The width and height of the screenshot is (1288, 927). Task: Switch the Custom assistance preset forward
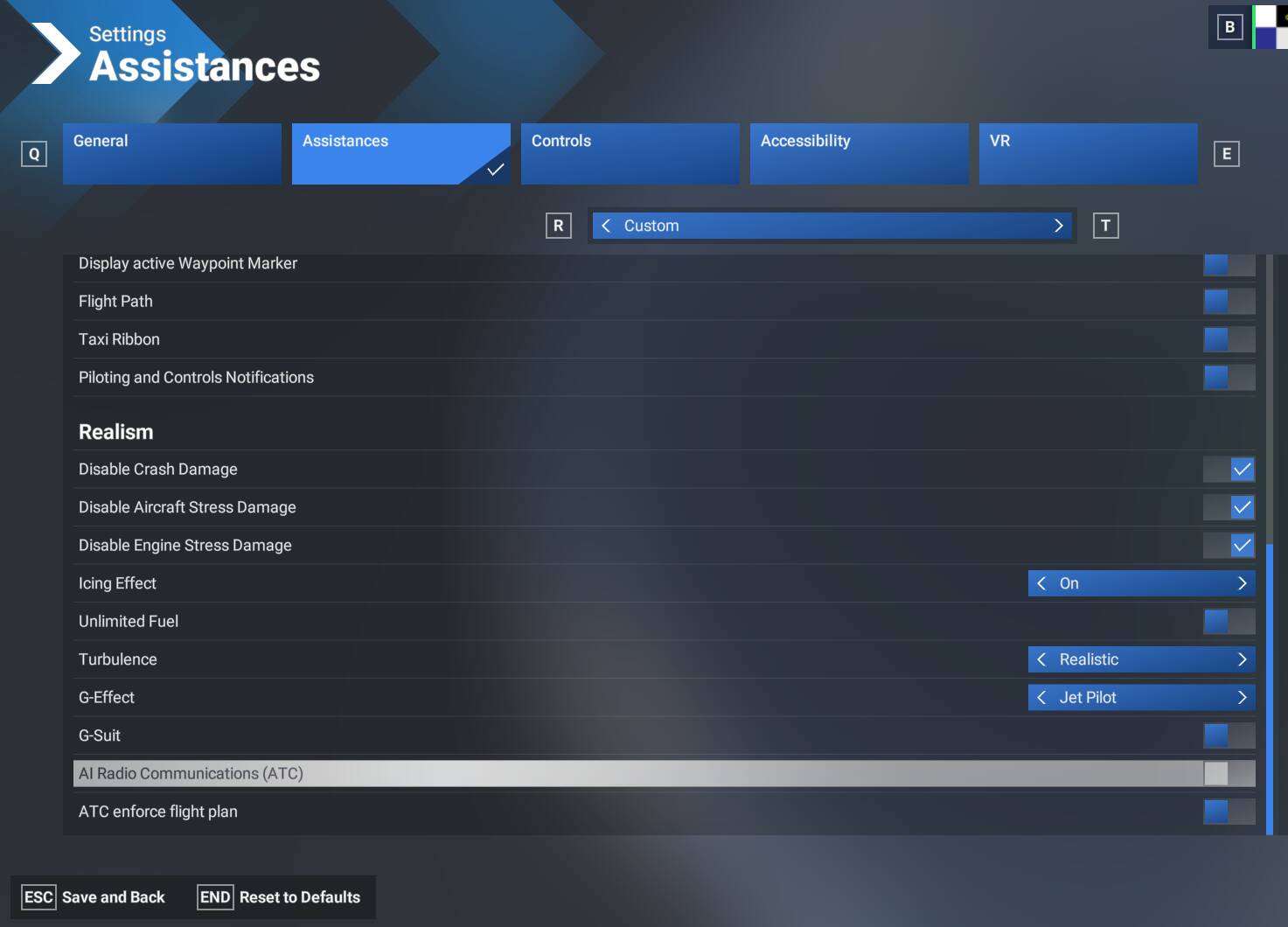(x=1058, y=226)
